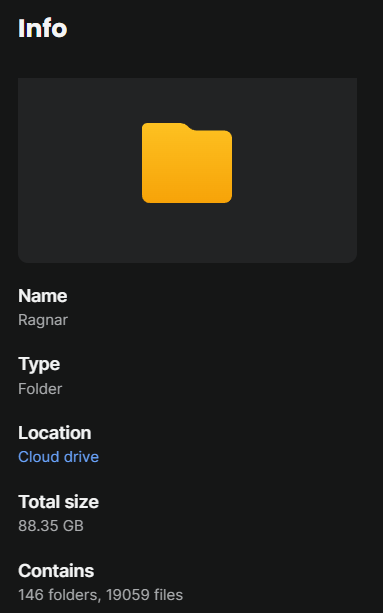Open the Cloud drive location link
Screen dimensions: 383x613
[x=58, y=457]
